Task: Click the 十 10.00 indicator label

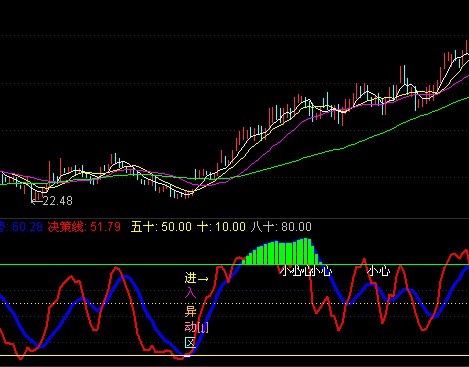Action: click(x=221, y=227)
